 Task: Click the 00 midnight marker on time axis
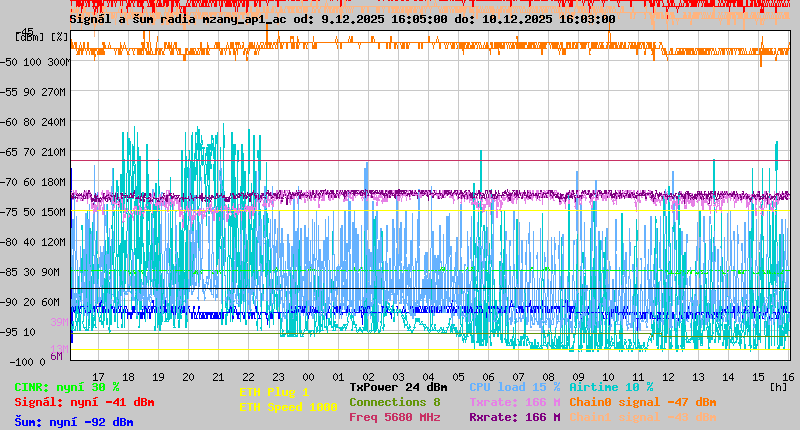308,376
